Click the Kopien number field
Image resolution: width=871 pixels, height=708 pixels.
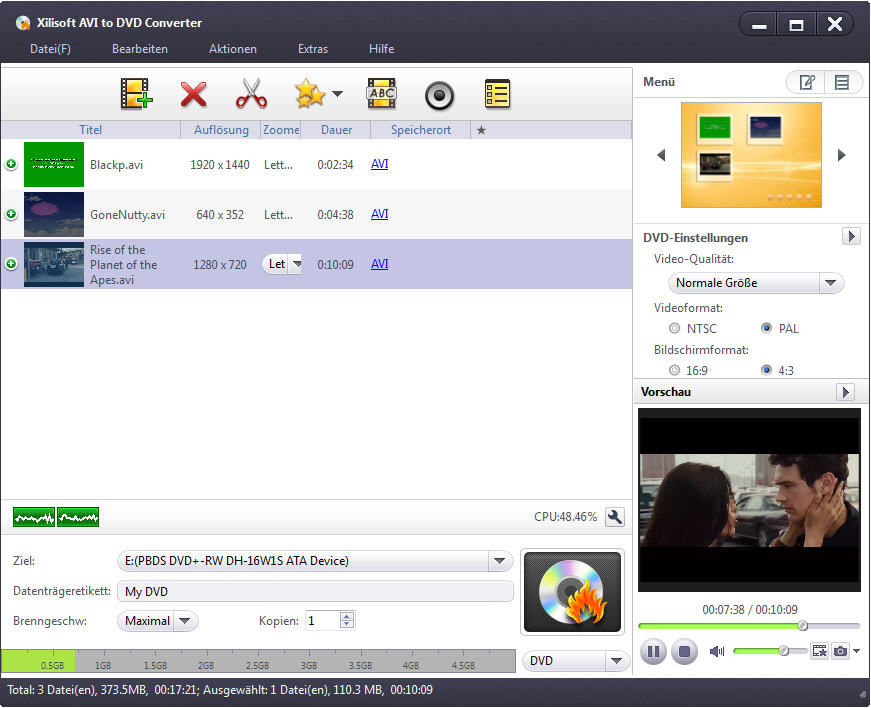[x=322, y=621]
